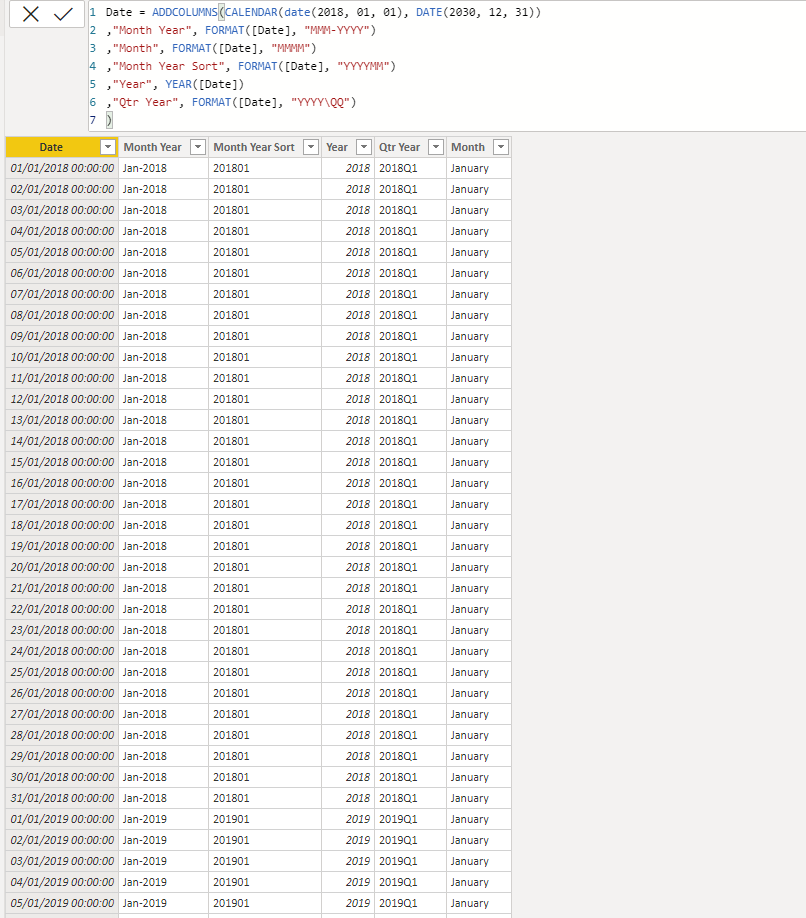The width and height of the screenshot is (806, 918).
Task: Click 201801 in the 07/01/2018 row
Action: coord(231,294)
